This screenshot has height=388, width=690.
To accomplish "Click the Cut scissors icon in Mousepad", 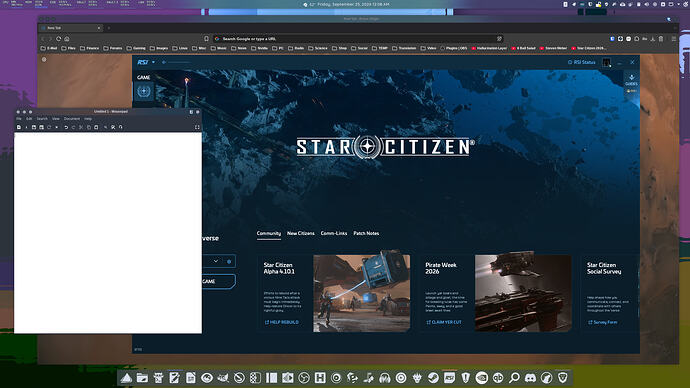I will point(81,127).
